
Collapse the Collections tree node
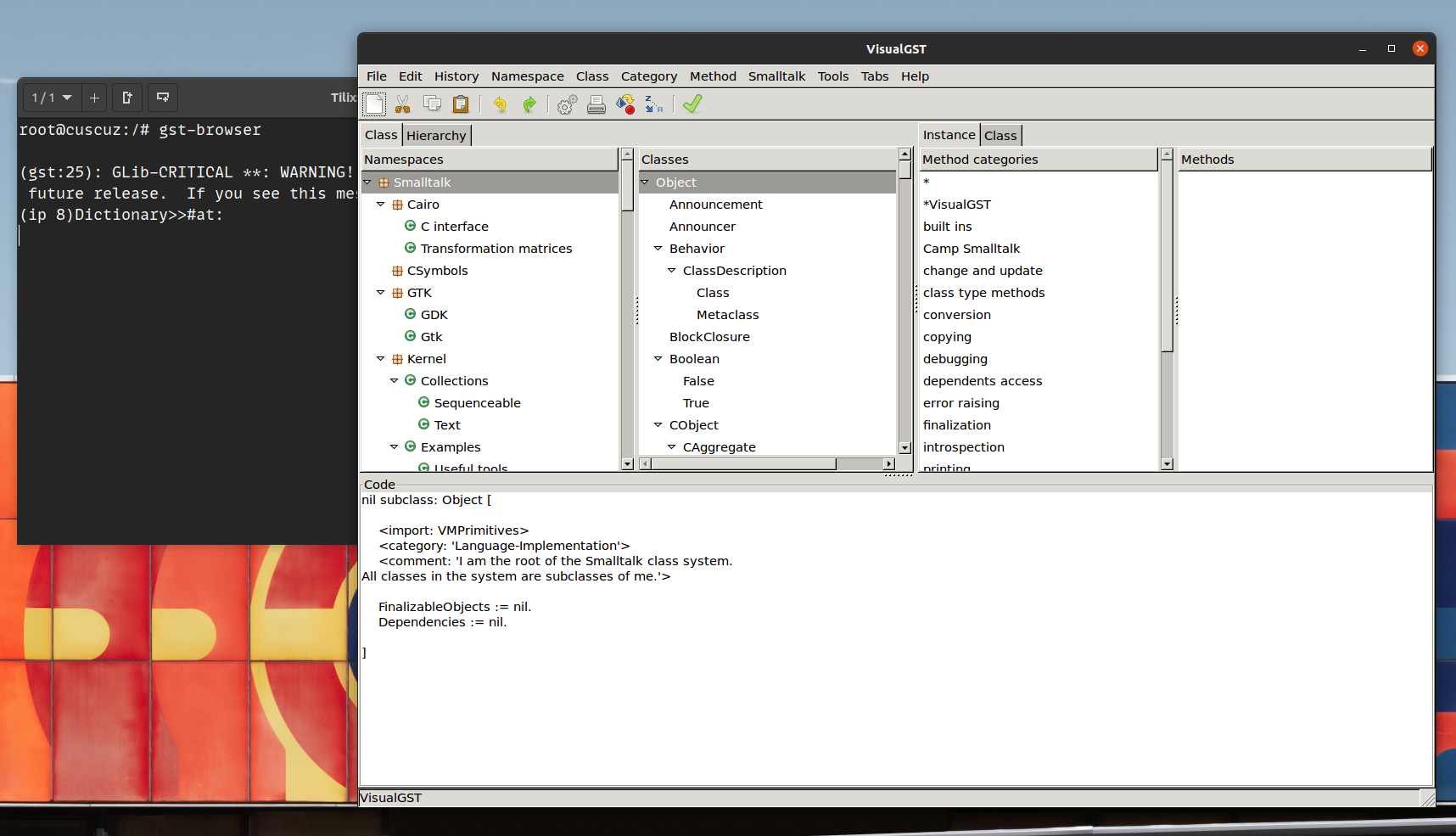pos(395,380)
